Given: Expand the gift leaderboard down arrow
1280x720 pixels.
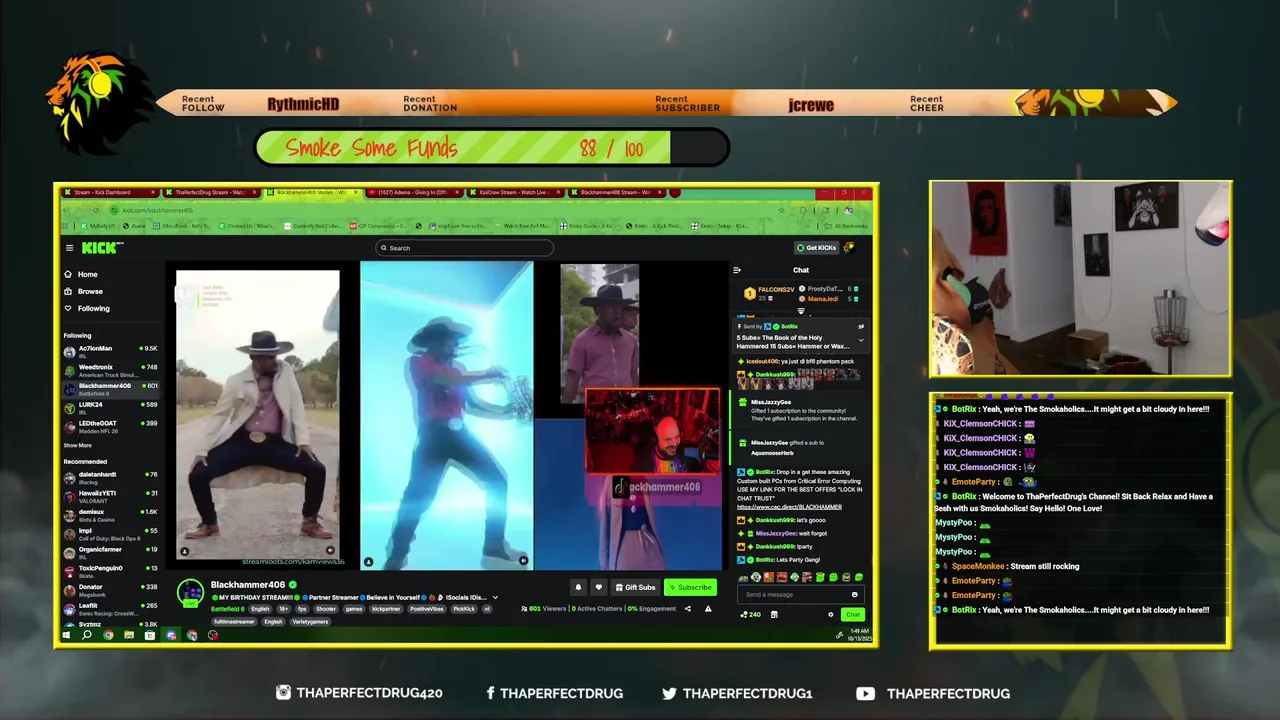Looking at the screenshot, I should (x=800, y=312).
